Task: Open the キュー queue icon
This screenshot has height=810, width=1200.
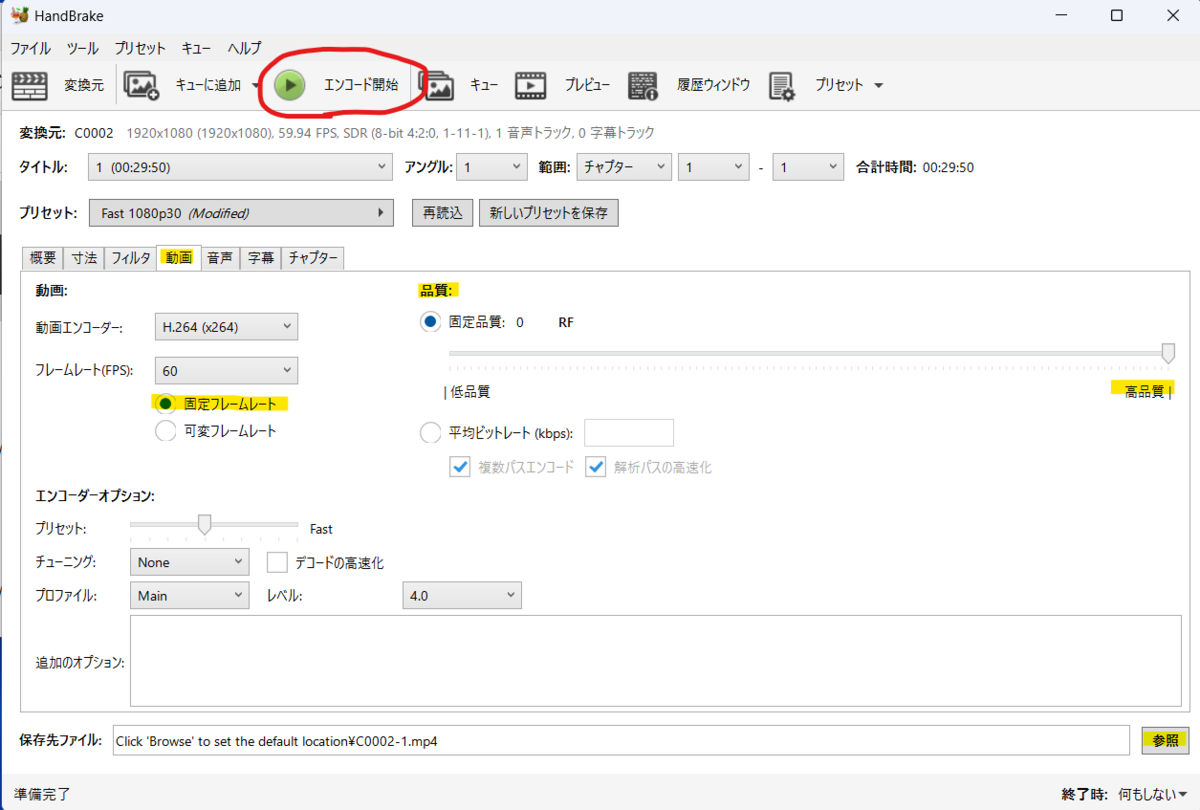Action: [437, 86]
